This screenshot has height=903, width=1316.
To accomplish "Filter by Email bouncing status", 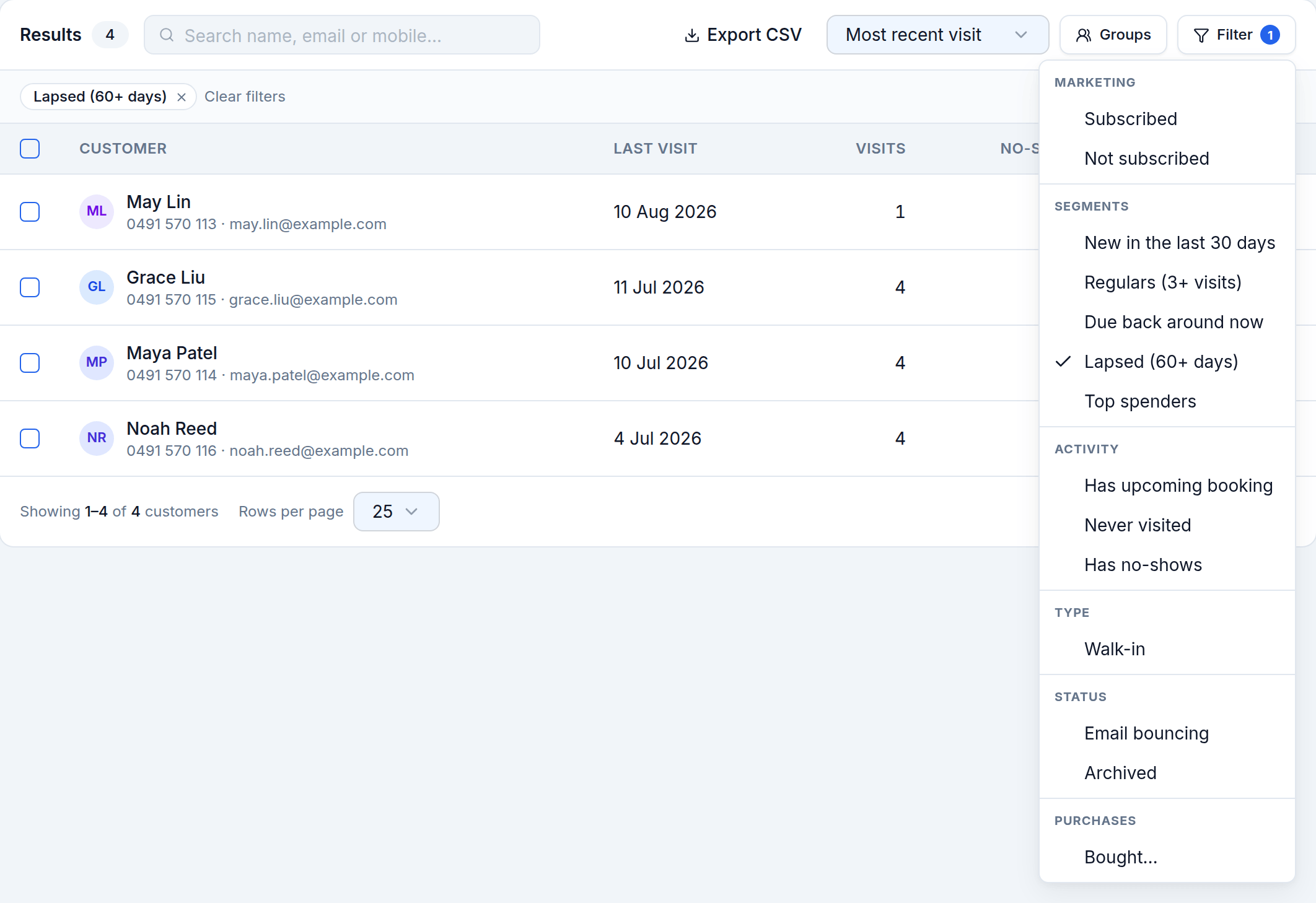I will pos(1167,733).
